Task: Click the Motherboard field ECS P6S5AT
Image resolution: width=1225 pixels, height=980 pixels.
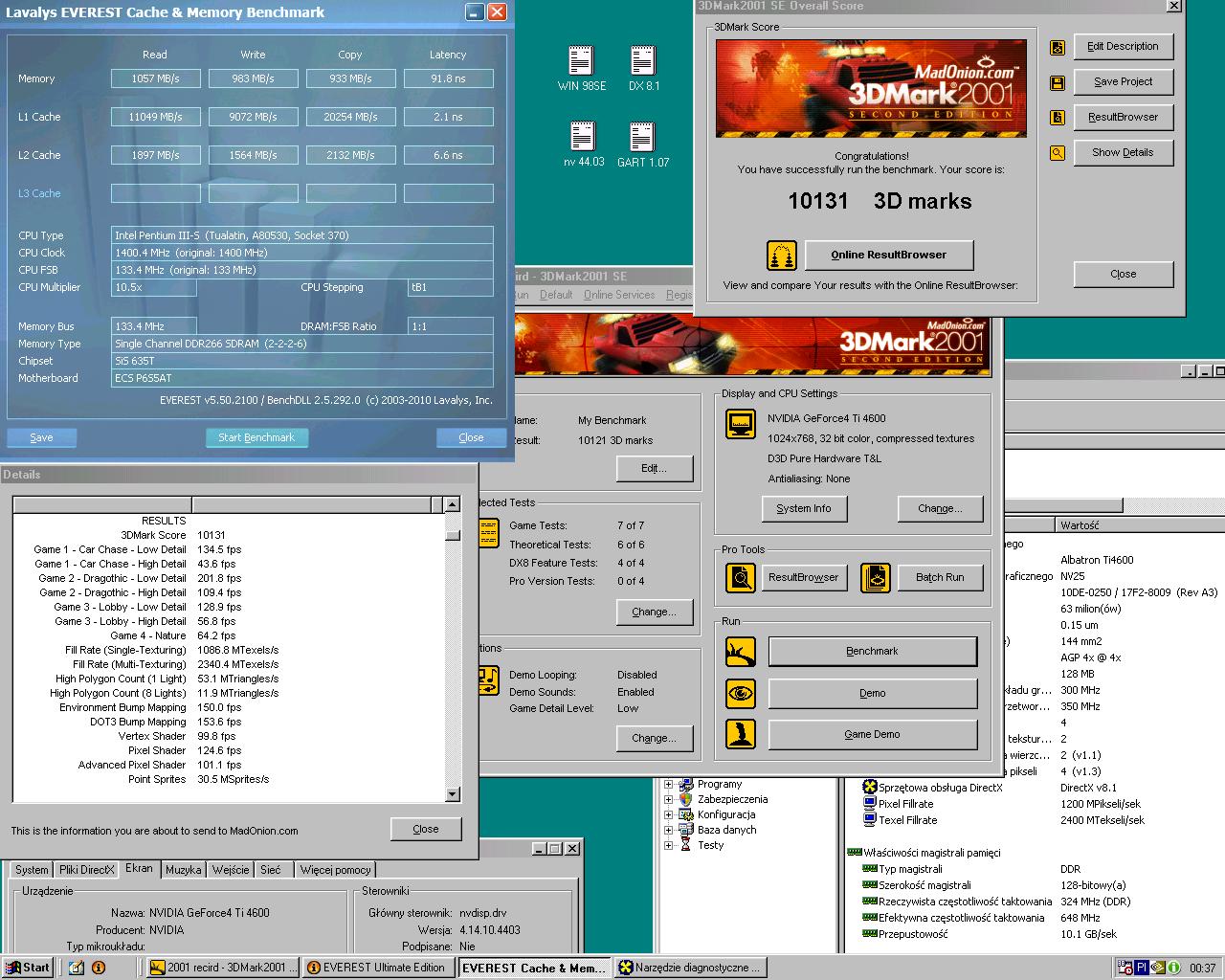Action: [302, 378]
